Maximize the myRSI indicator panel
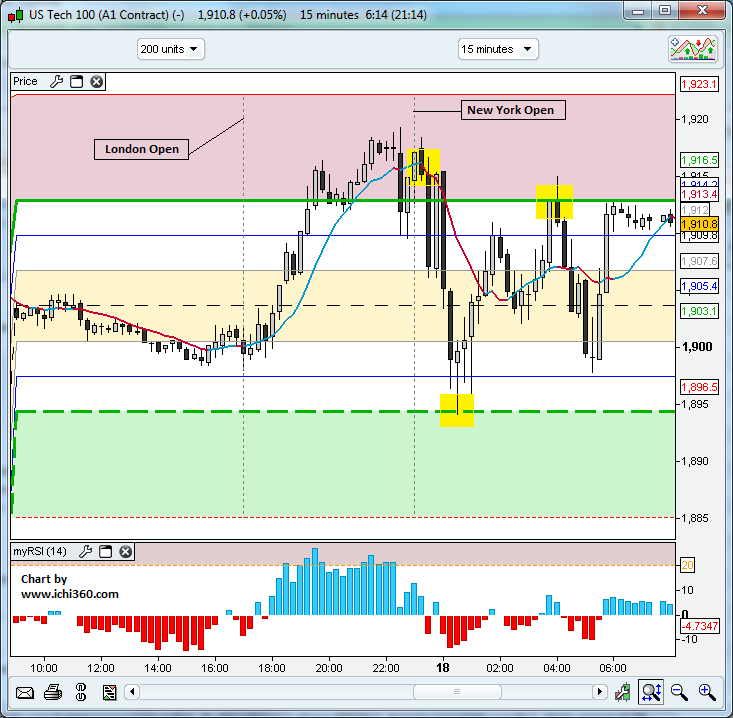This screenshot has width=733, height=718. coord(105,552)
